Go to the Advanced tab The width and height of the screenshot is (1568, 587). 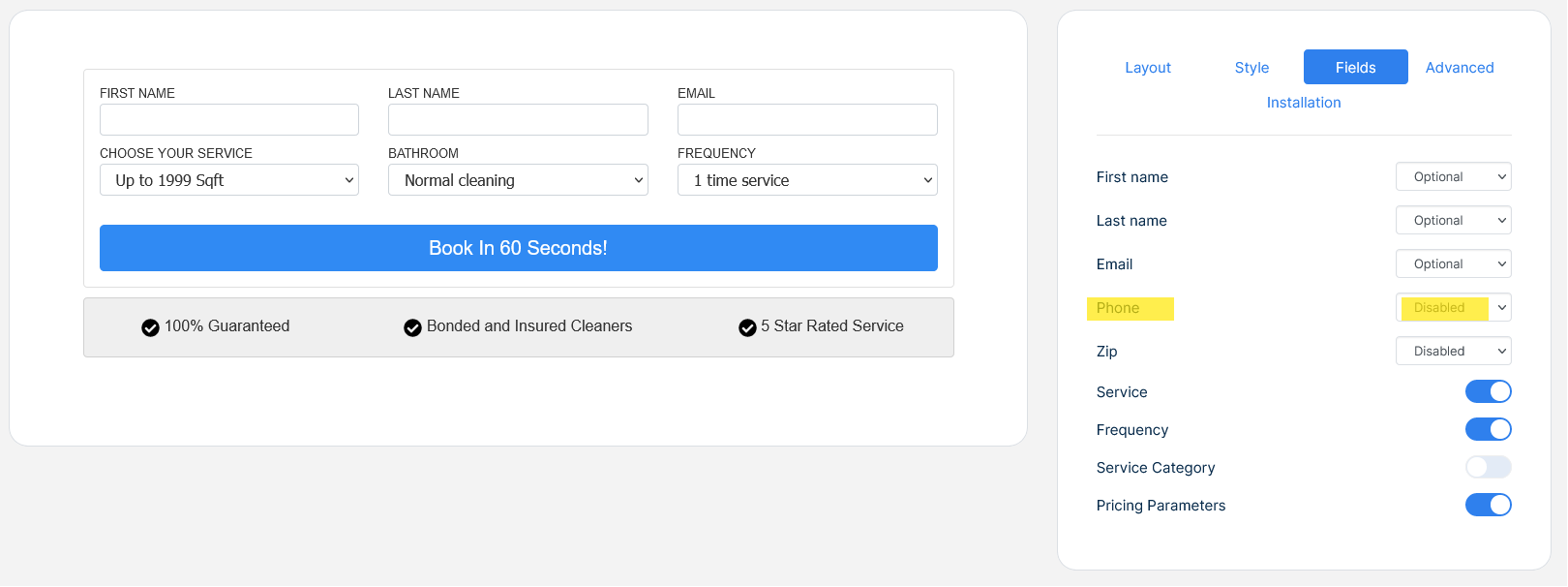click(1460, 68)
